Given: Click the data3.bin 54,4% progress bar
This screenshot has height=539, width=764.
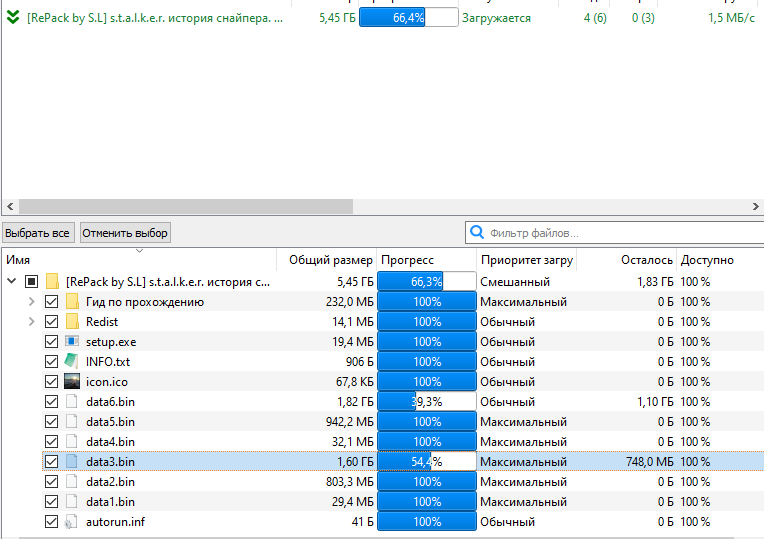Looking at the screenshot, I should [427, 462].
